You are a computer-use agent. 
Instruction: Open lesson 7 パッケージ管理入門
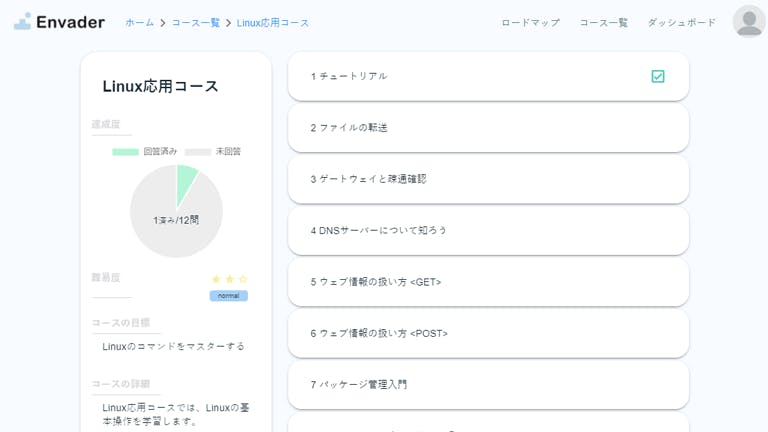488,385
